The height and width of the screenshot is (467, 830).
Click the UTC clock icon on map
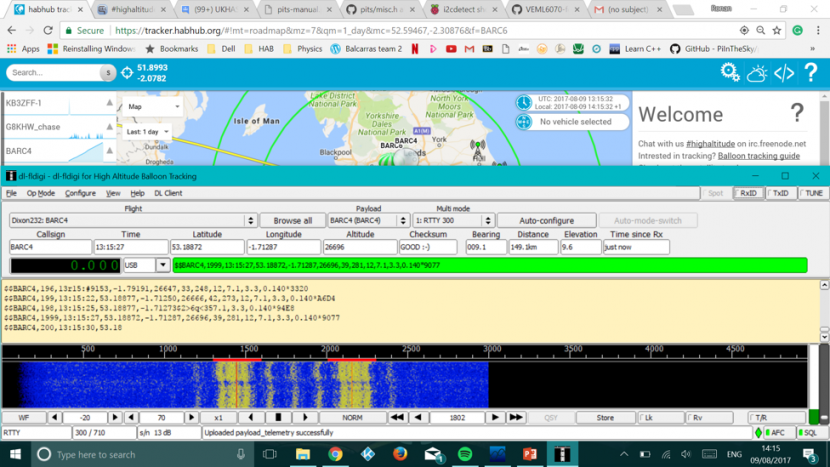click(524, 102)
